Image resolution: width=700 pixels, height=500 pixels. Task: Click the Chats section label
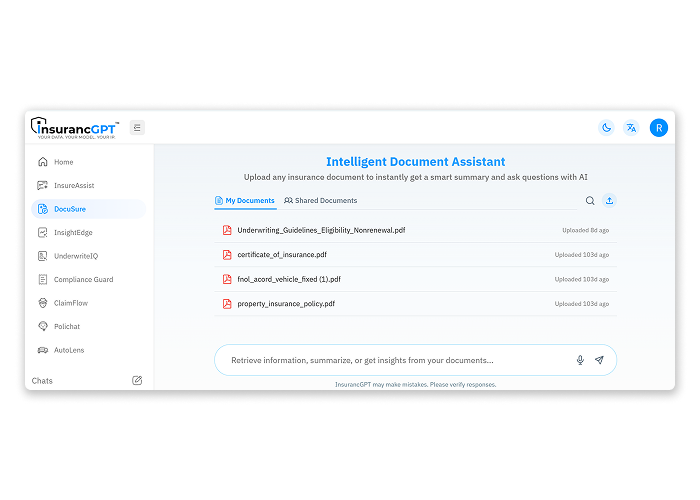[42, 381]
